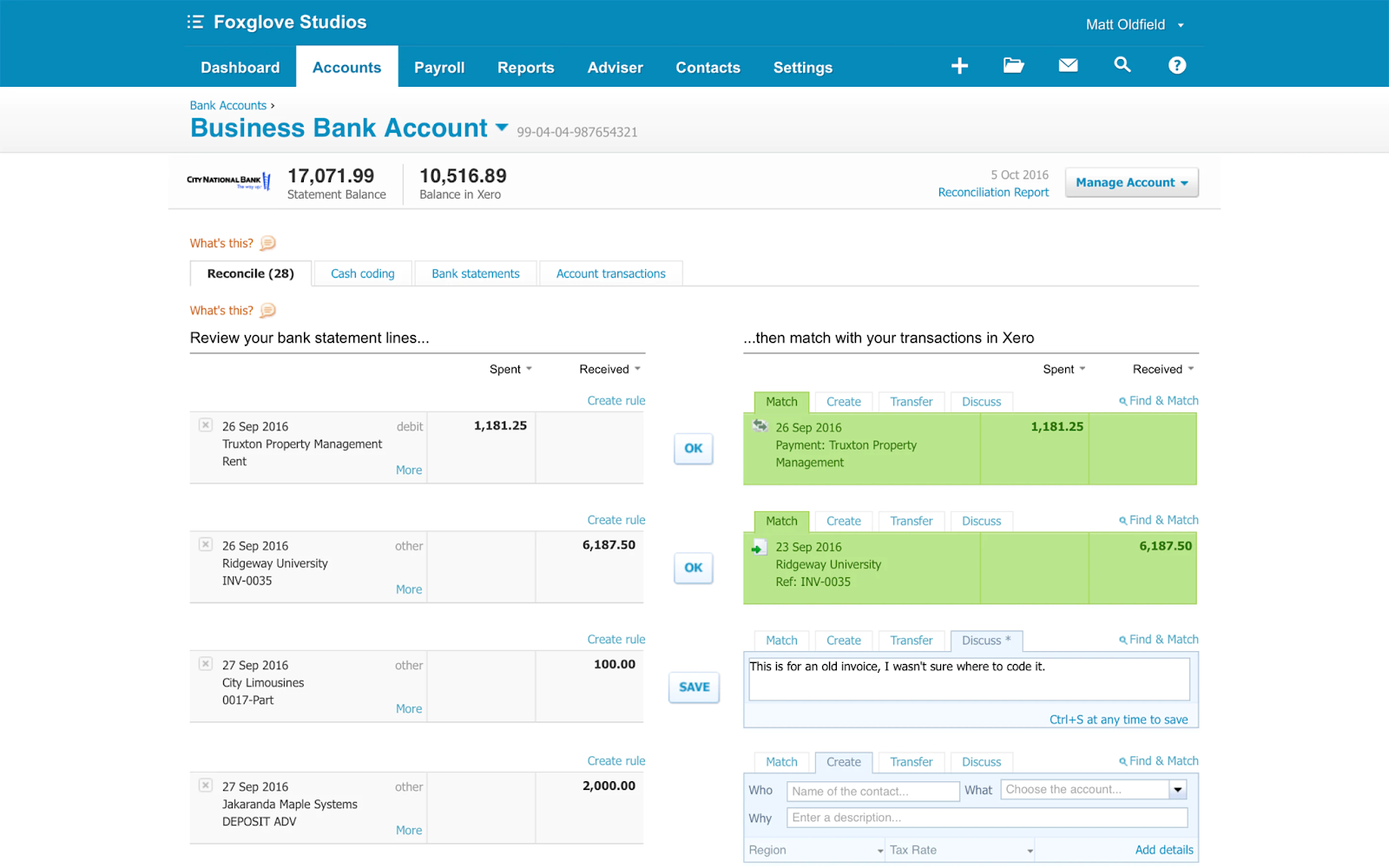Save the City Limousines discussion note

tap(694, 687)
